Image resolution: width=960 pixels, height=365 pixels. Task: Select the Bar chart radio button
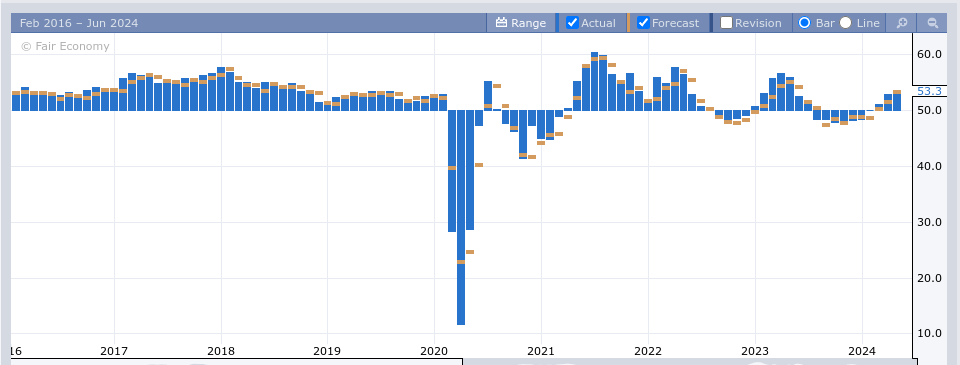[x=804, y=23]
